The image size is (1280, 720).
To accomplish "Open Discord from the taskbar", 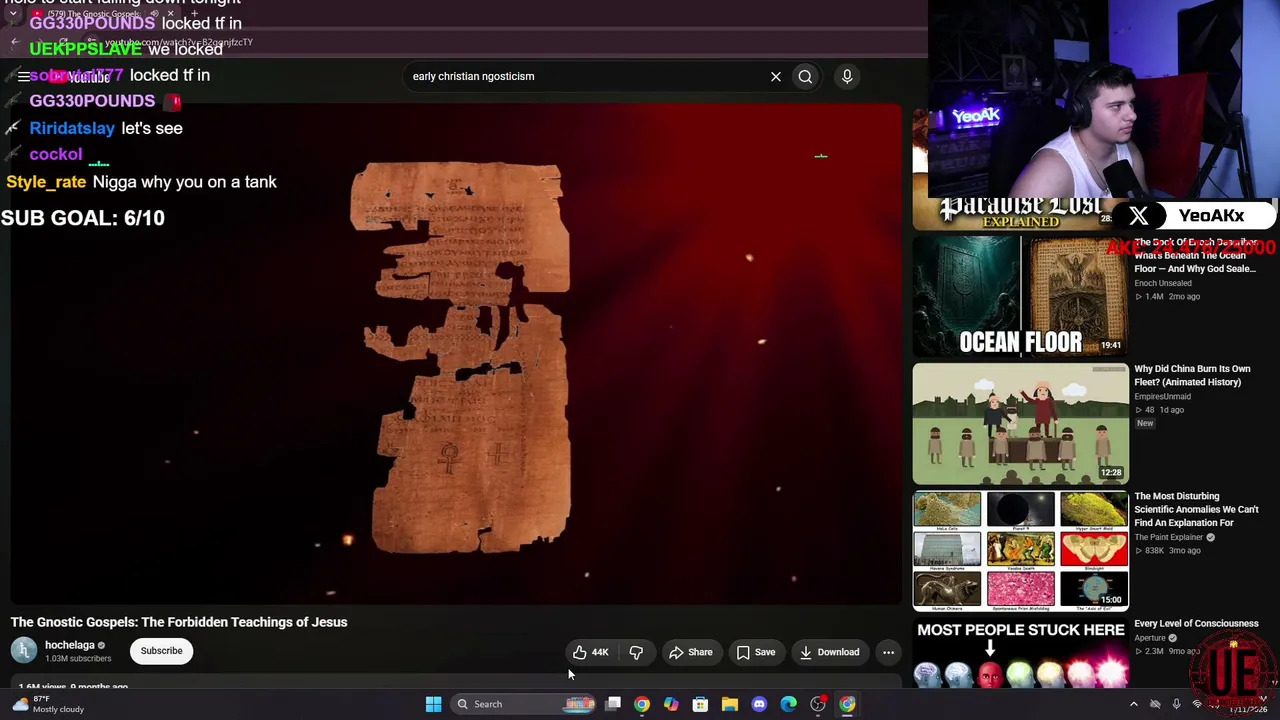I will pos(759,704).
